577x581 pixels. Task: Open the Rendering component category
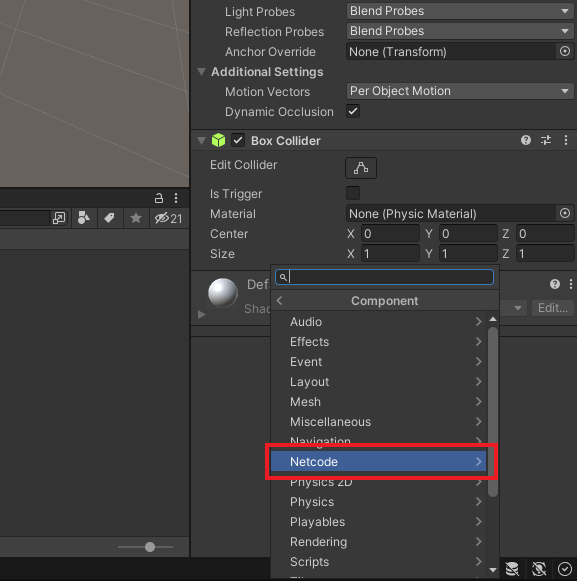click(378, 542)
